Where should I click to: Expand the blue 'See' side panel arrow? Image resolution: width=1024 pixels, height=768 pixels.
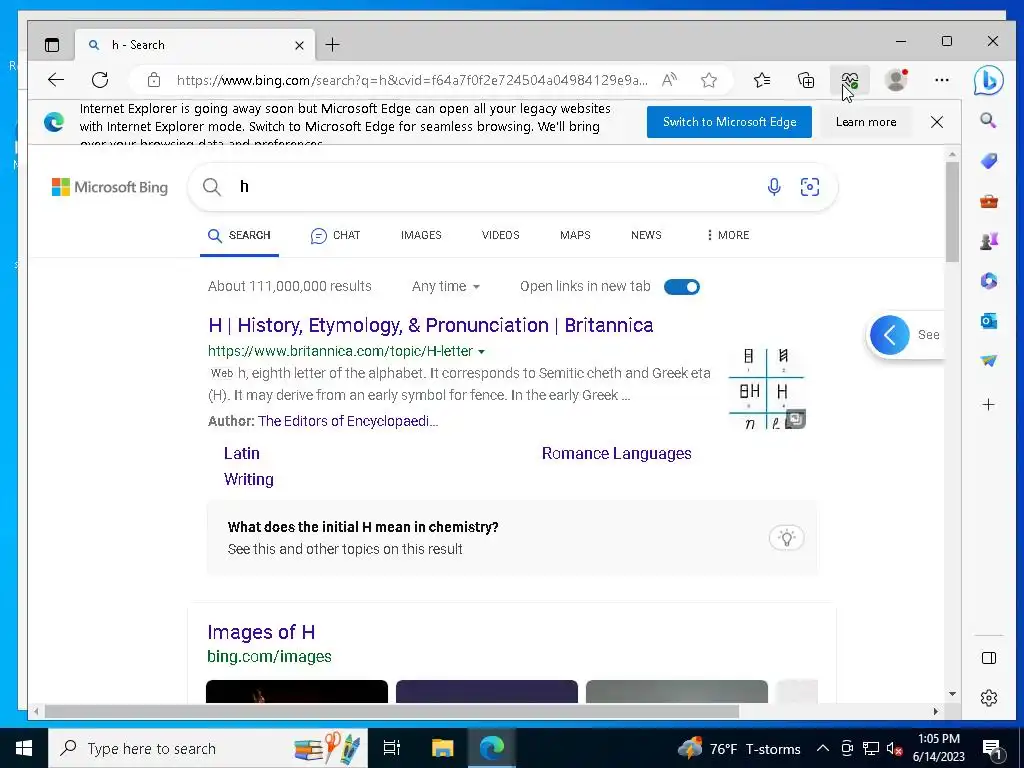click(x=889, y=335)
